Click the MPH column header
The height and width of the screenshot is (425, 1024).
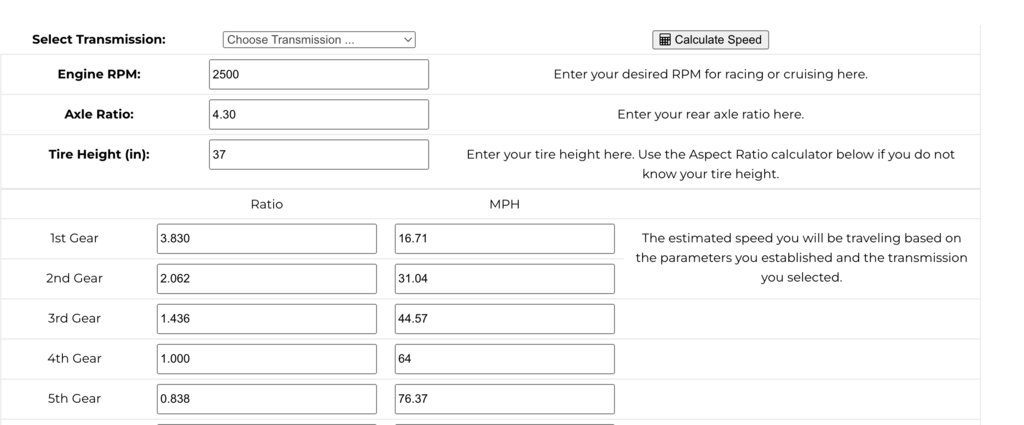point(505,204)
